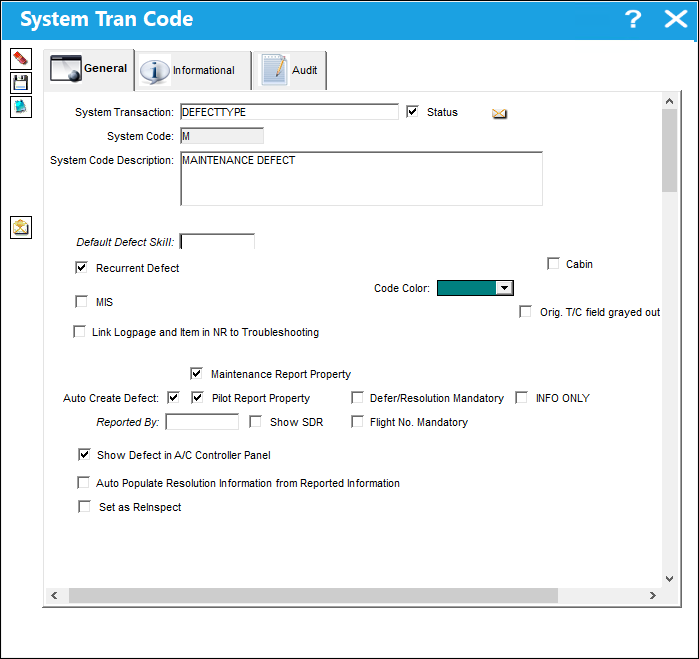Click the third sidebar icon below save
Image resolution: width=699 pixels, height=659 pixels.
[21, 107]
